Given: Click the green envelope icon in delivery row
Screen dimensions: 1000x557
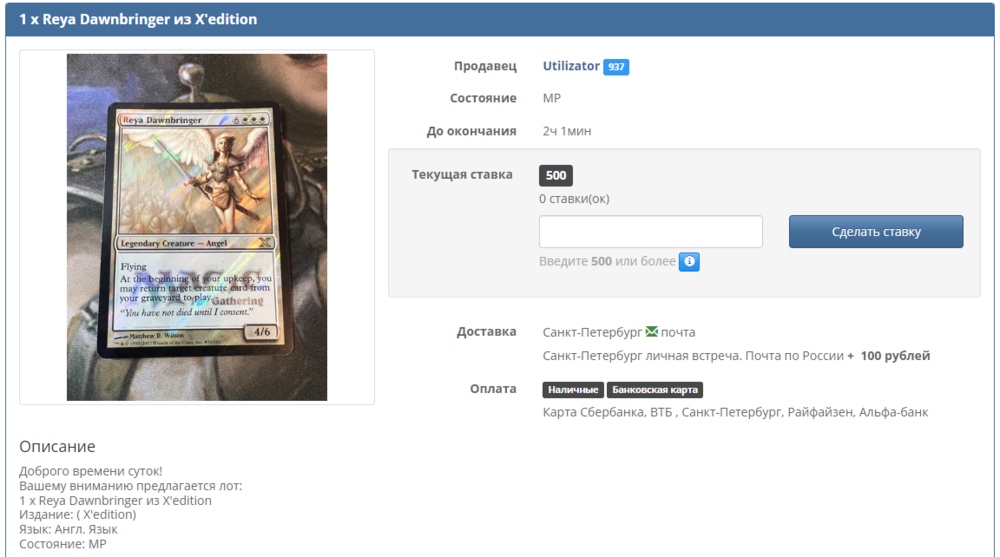Looking at the screenshot, I should [652, 332].
